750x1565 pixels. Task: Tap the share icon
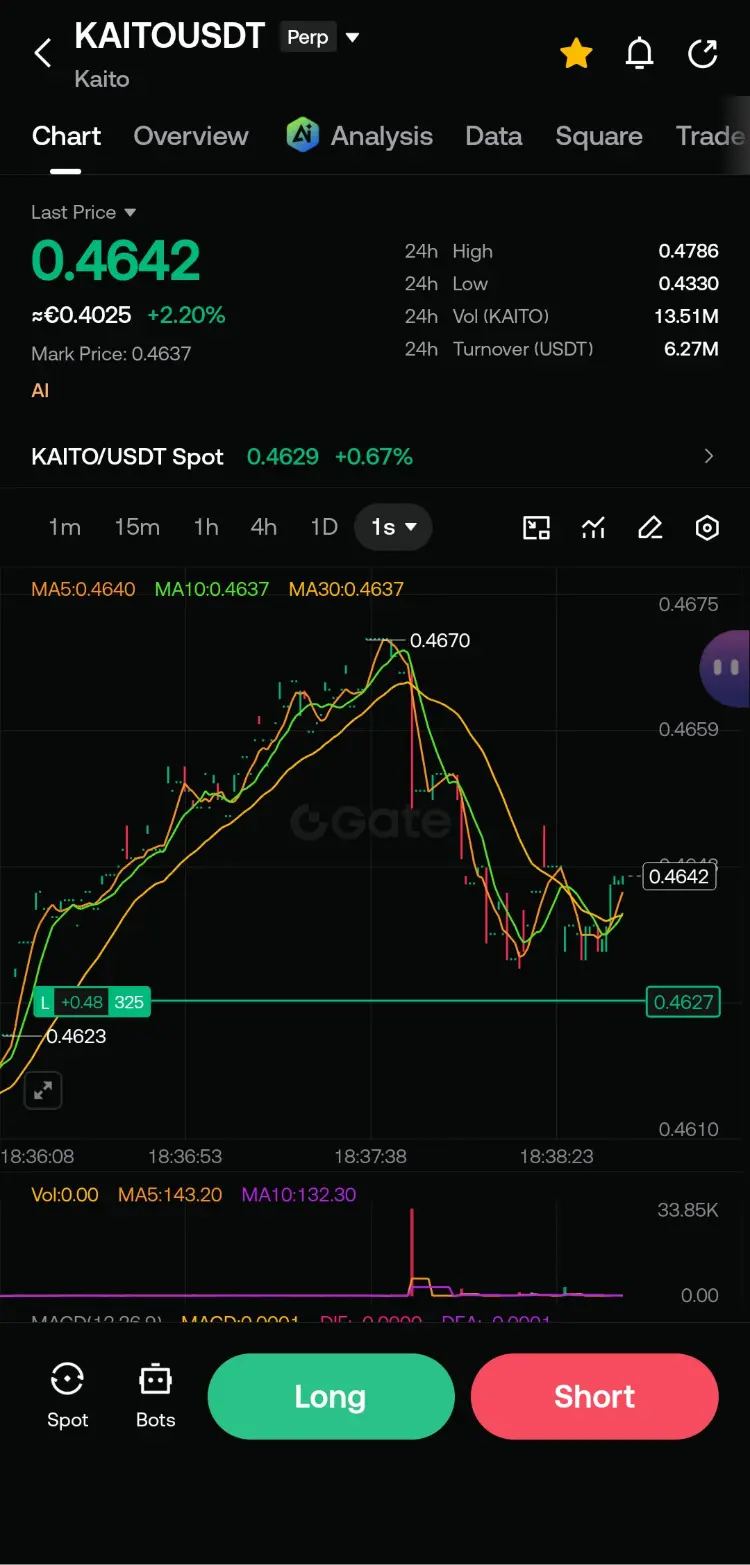703,53
